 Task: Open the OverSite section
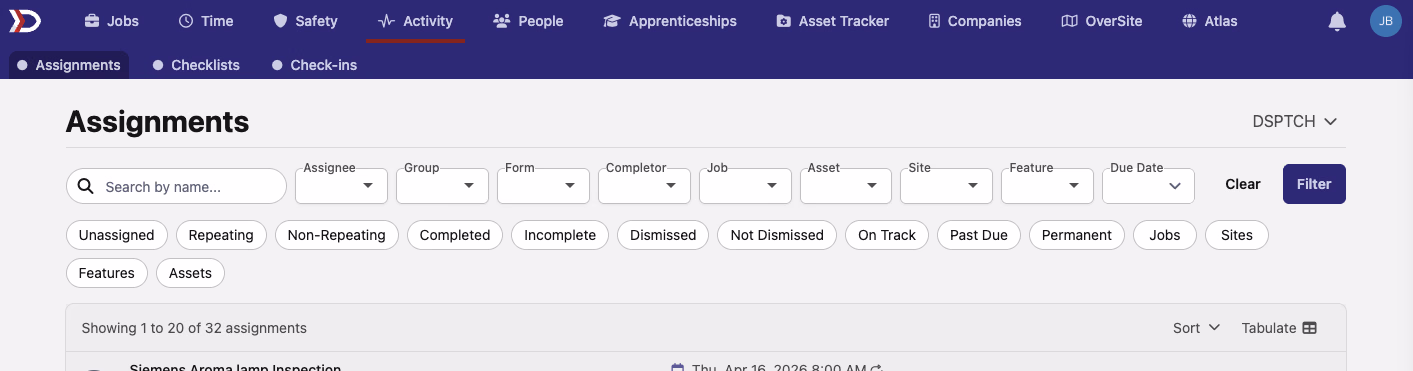pyautogui.click(x=1102, y=21)
